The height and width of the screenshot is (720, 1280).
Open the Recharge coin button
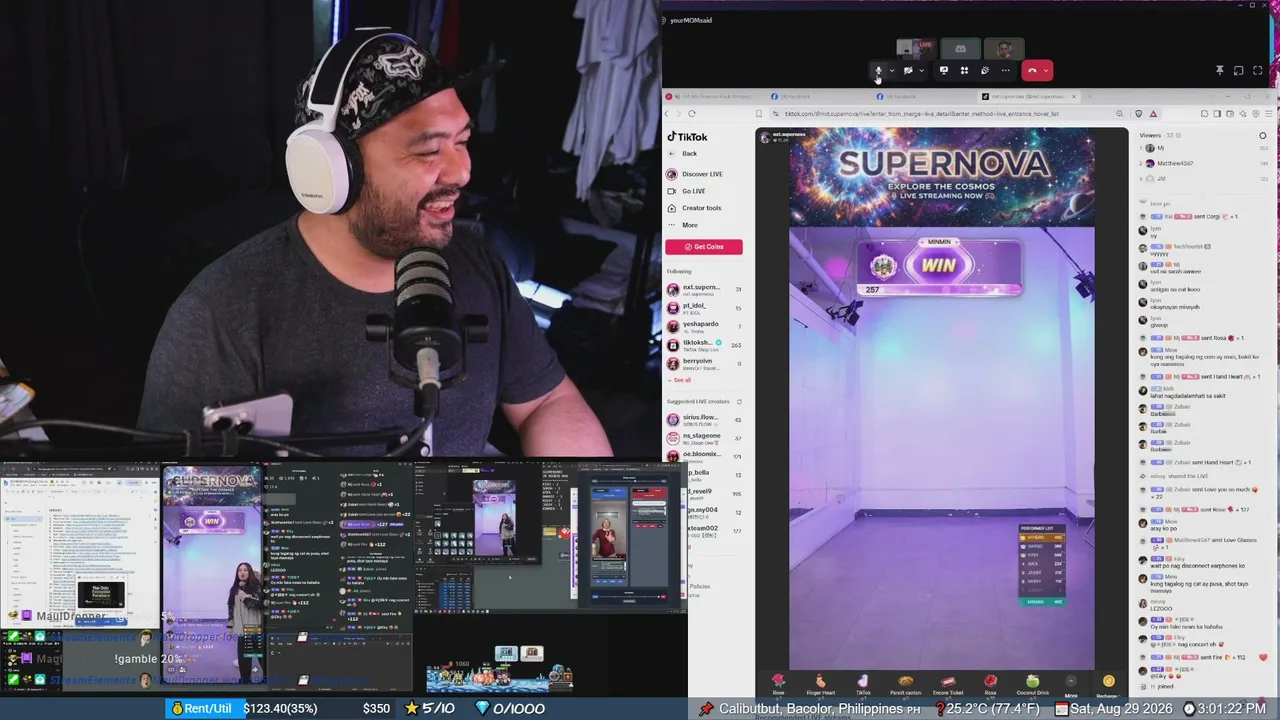pyautogui.click(x=1107, y=685)
